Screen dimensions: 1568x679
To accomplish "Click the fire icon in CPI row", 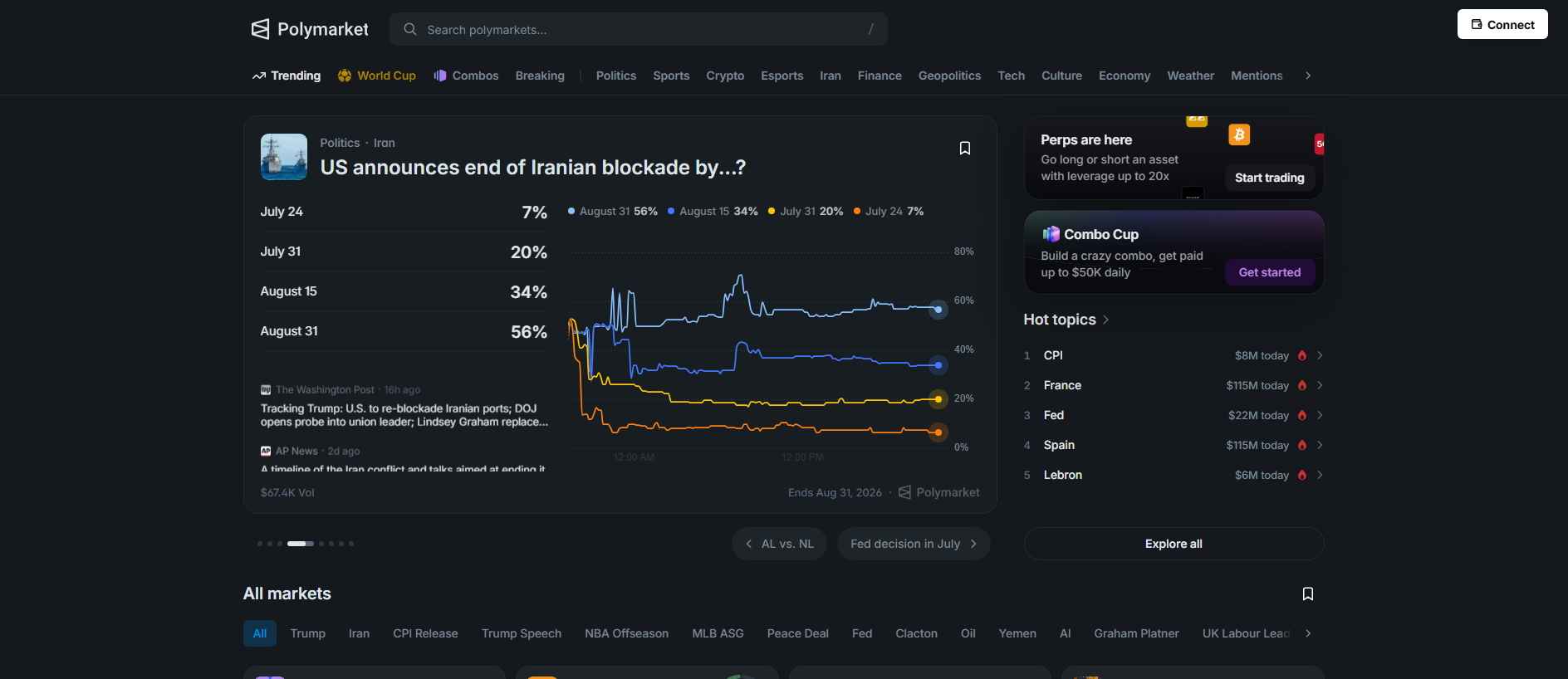I will [x=1302, y=355].
